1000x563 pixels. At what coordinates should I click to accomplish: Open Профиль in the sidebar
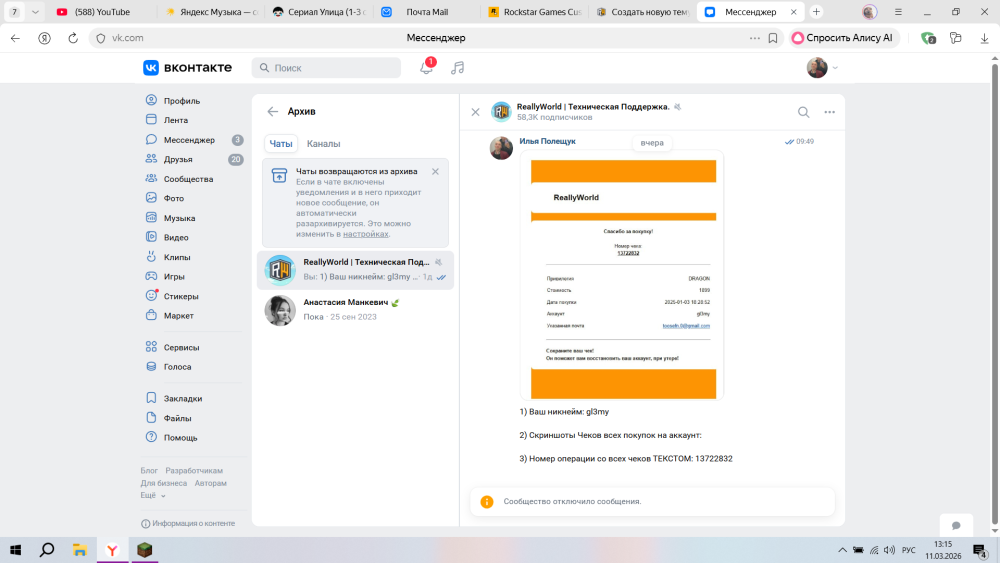(182, 101)
